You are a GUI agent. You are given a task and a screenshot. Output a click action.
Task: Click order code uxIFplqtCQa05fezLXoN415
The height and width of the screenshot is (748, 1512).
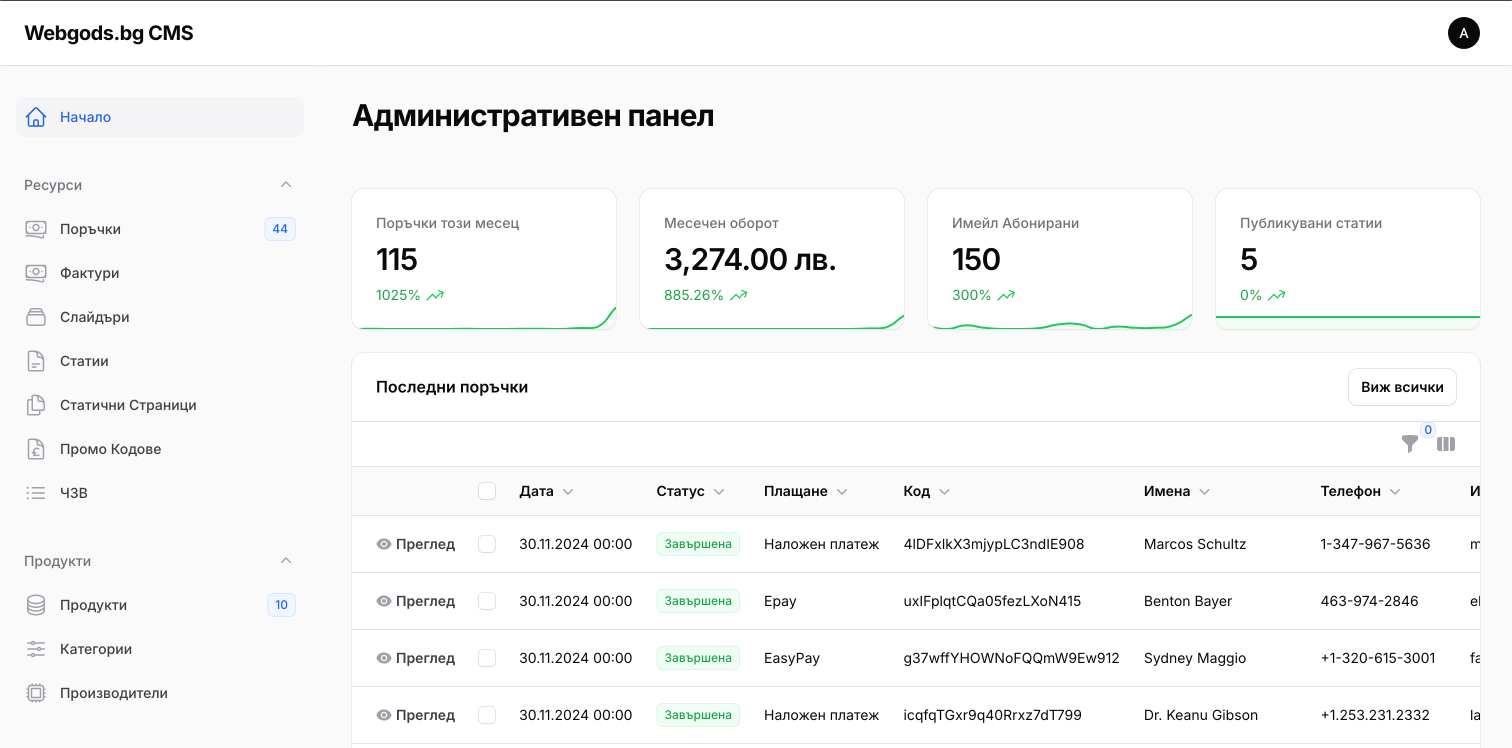[992, 601]
